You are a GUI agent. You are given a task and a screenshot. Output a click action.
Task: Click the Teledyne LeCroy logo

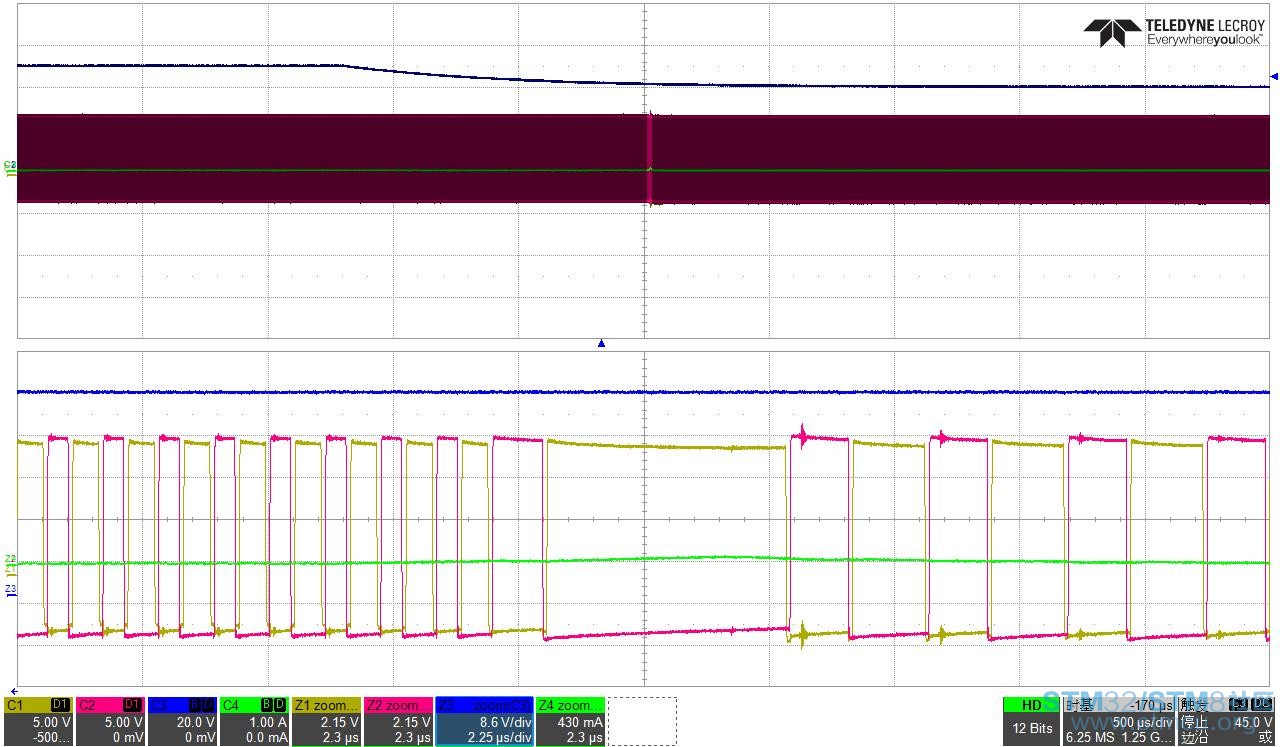pos(1174,32)
